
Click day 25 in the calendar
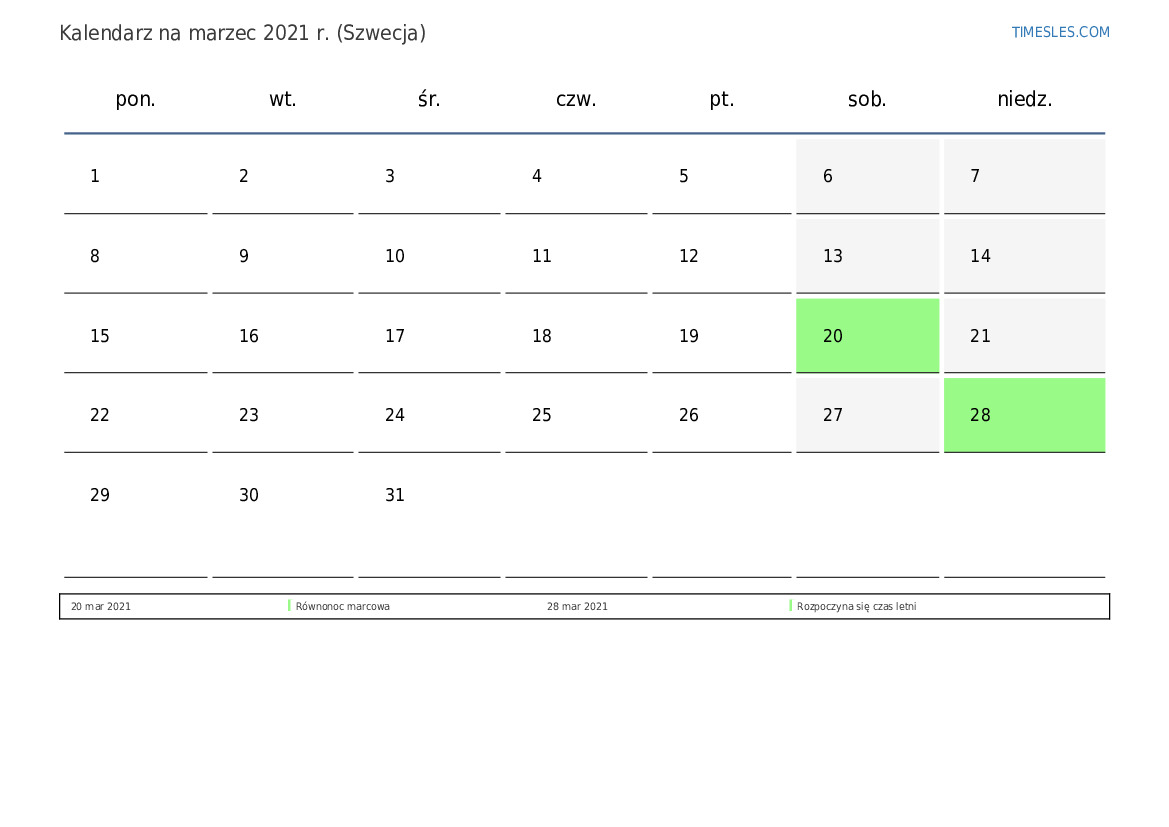pyautogui.click(x=576, y=415)
